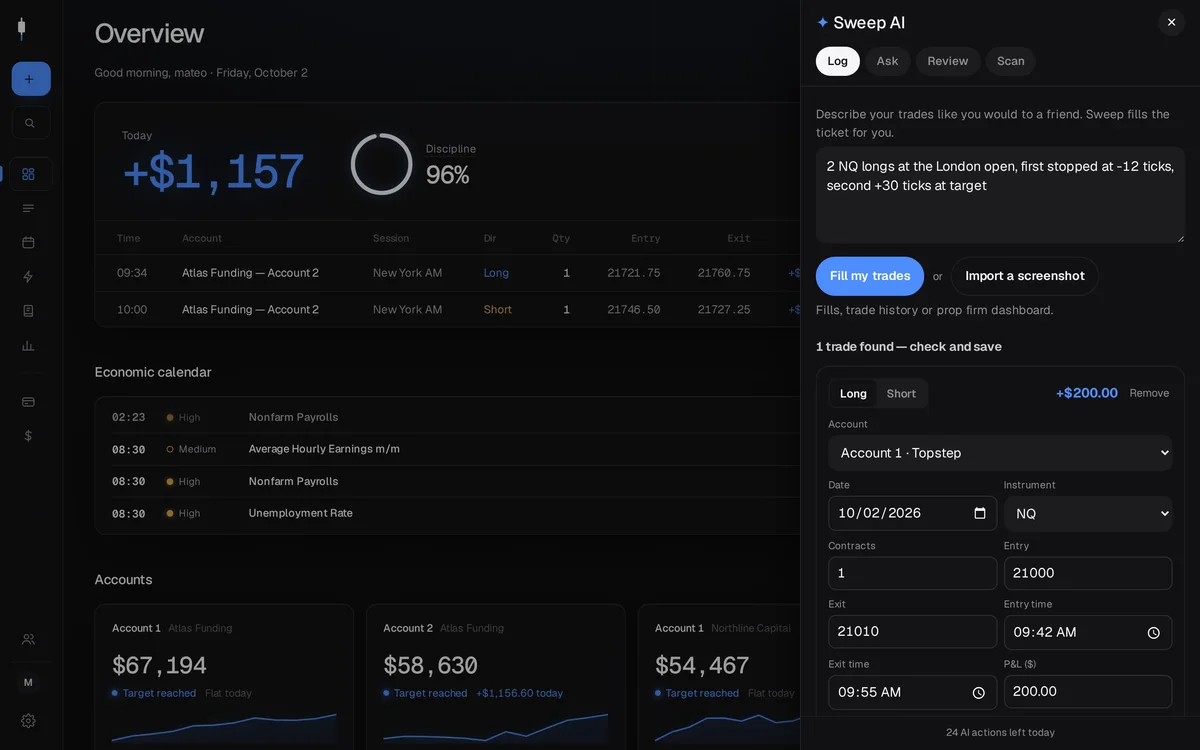Click the P&L field 200.00
The width and height of the screenshot is (1200, 750).
(x=1088, y=691)
